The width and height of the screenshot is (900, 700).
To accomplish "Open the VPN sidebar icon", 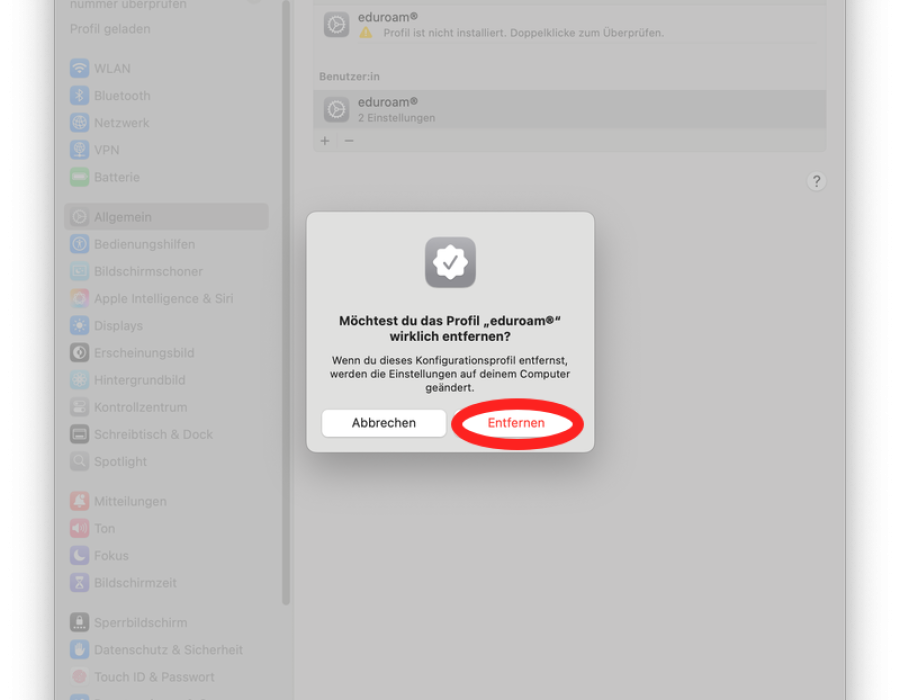I will [x=79, y=150].
